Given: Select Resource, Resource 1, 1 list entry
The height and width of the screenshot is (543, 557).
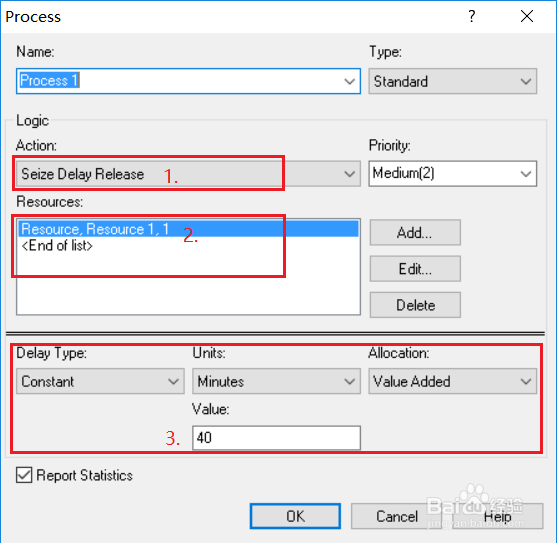Looking at the screenshot, I should pos(188,229).
